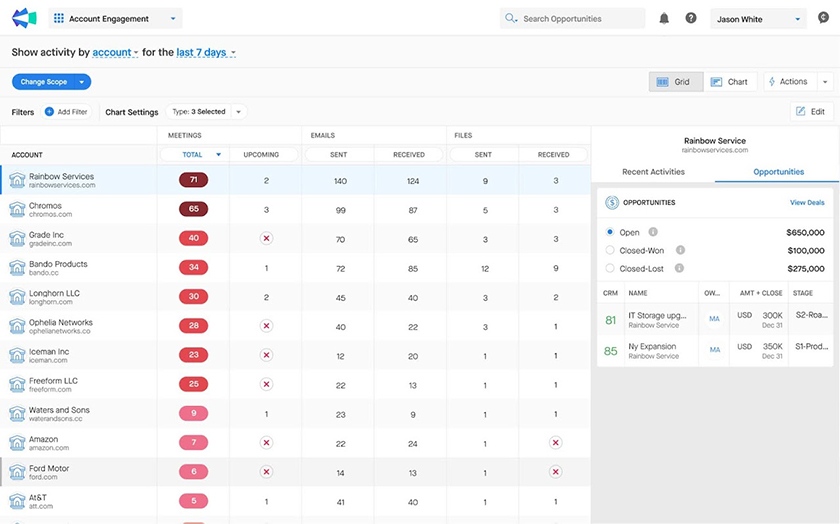Screen dimensions: 840x524
Task: Click the Emails Sent column header
Action: [339, 155]
